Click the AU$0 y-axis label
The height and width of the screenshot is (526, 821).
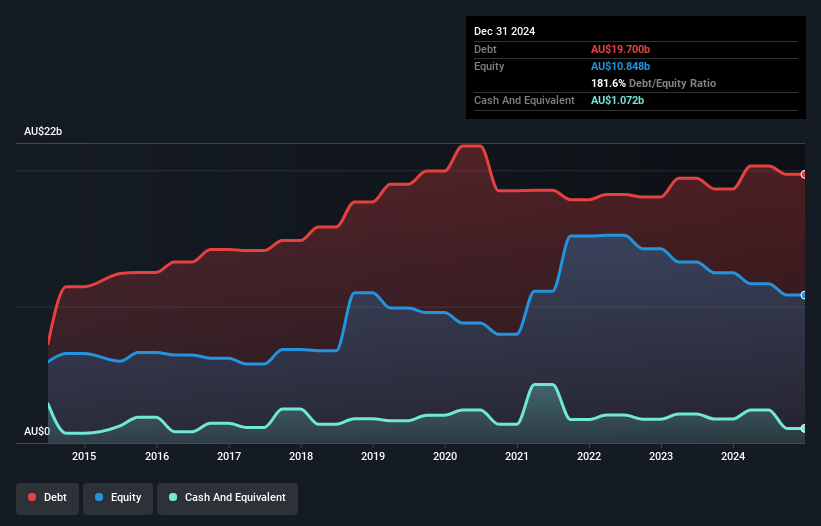(x=37, y=431)
